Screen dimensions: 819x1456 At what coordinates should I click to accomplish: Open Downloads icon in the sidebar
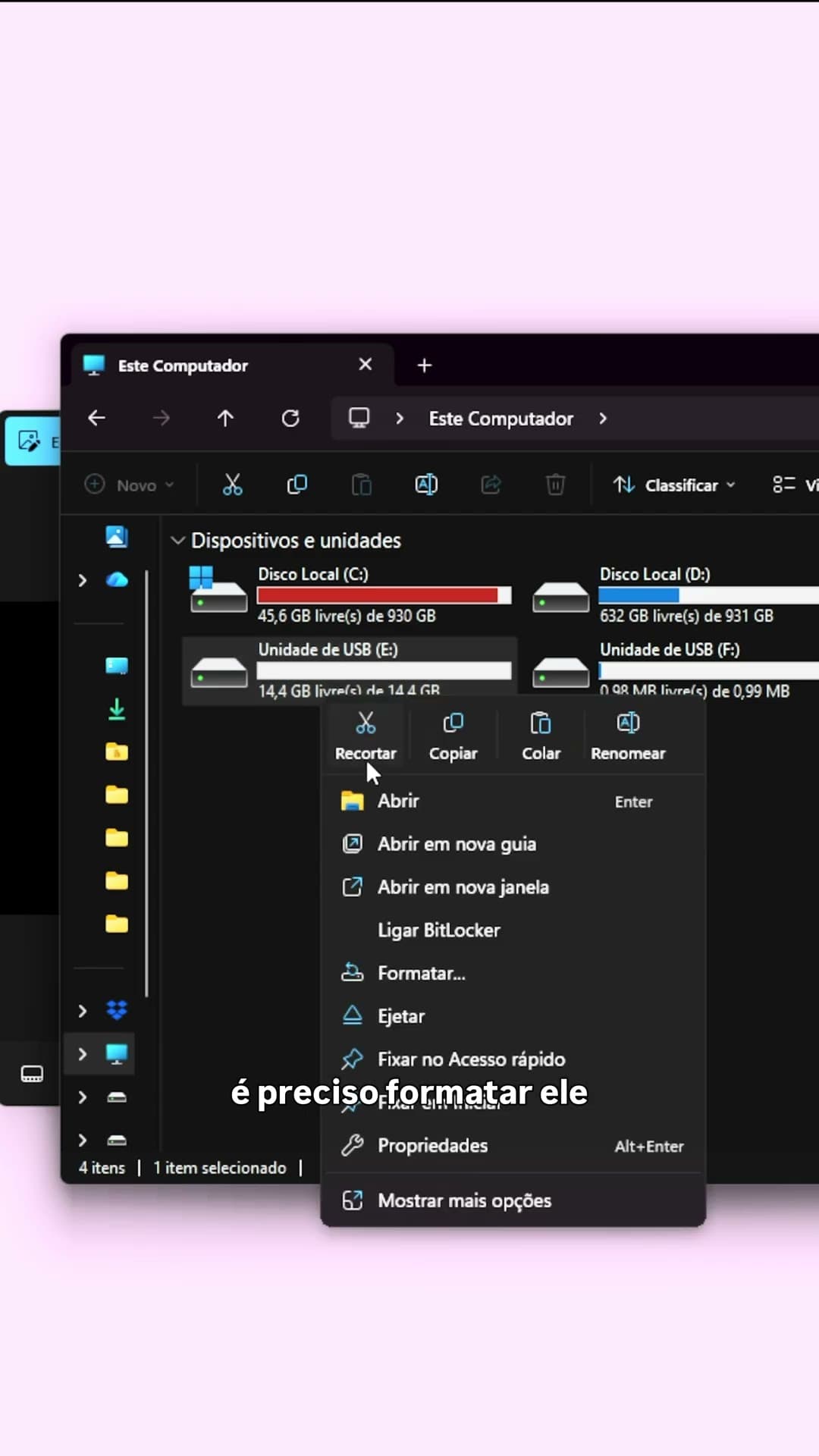[117, 709]
